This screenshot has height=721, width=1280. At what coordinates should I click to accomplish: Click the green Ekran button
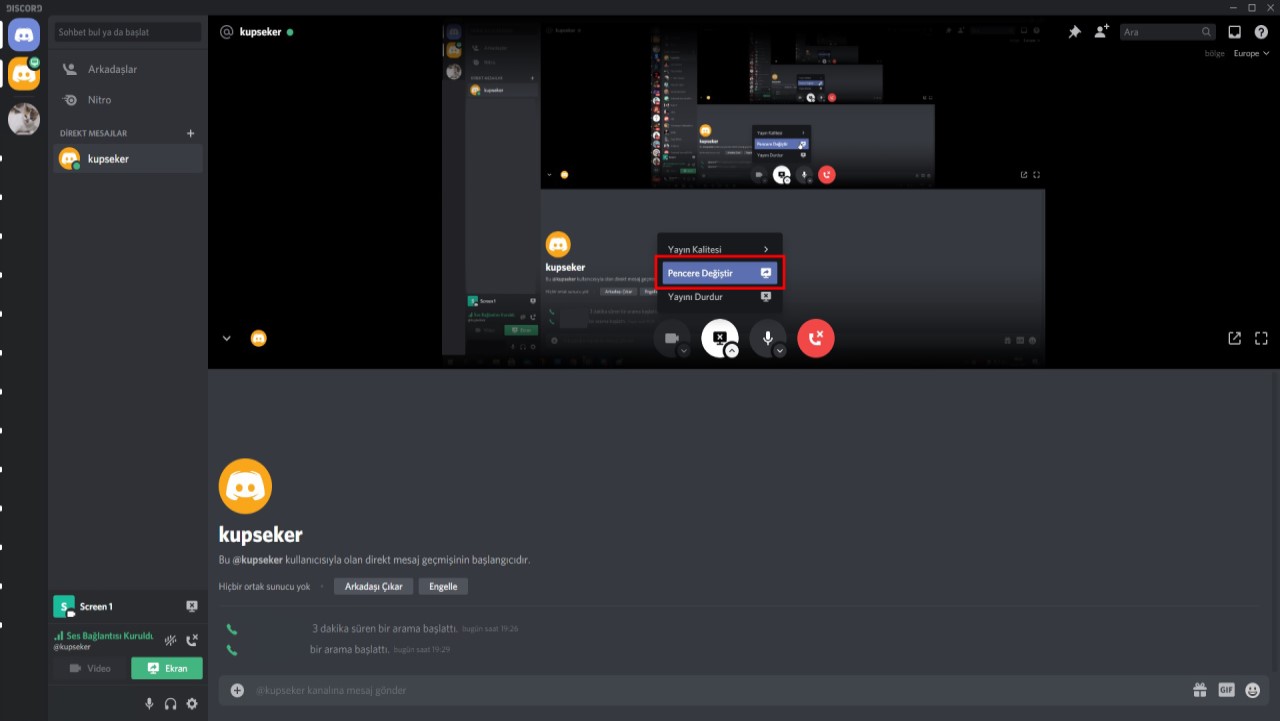(167, 668)
